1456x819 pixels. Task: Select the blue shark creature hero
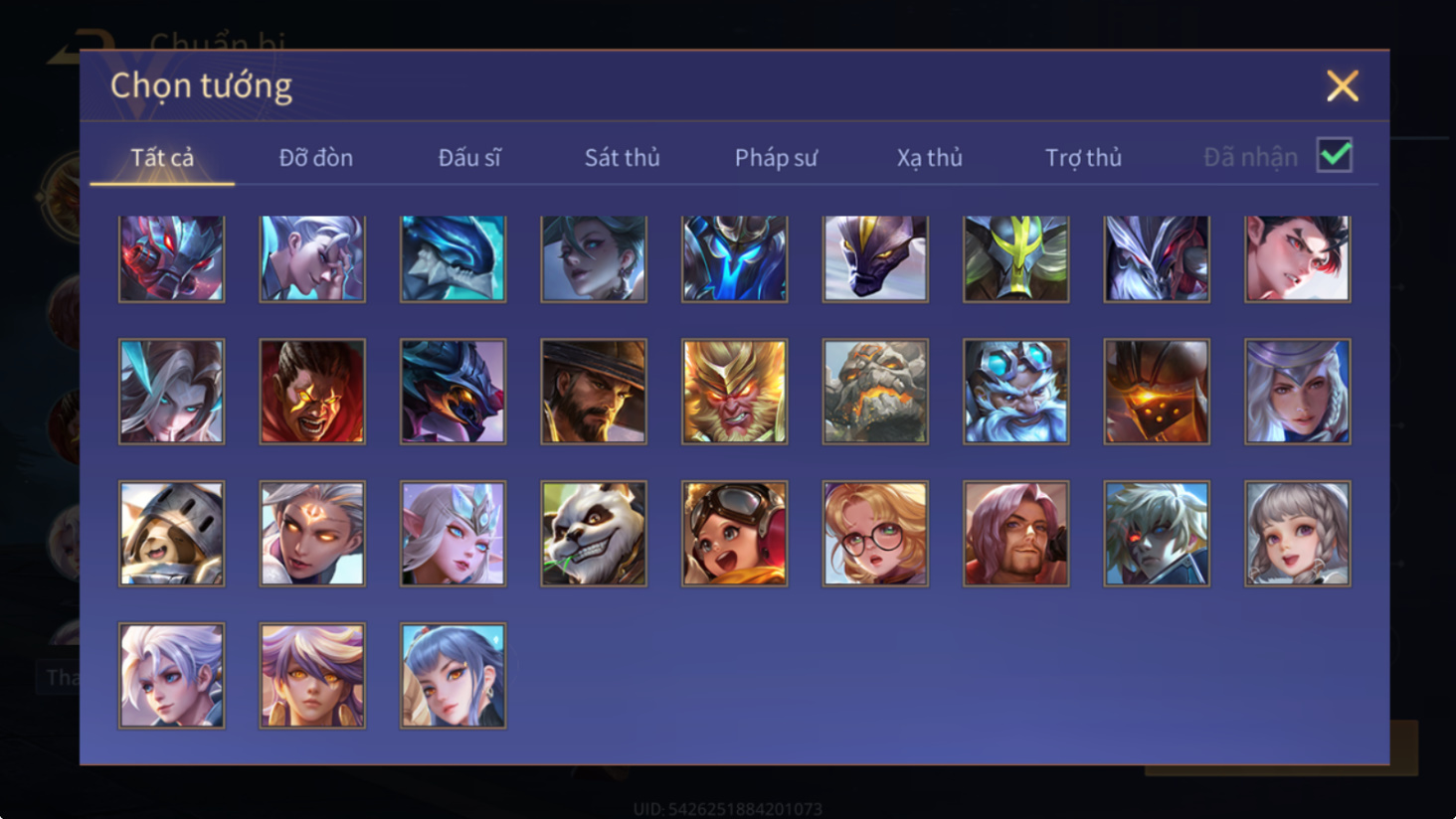pos(454,258)
